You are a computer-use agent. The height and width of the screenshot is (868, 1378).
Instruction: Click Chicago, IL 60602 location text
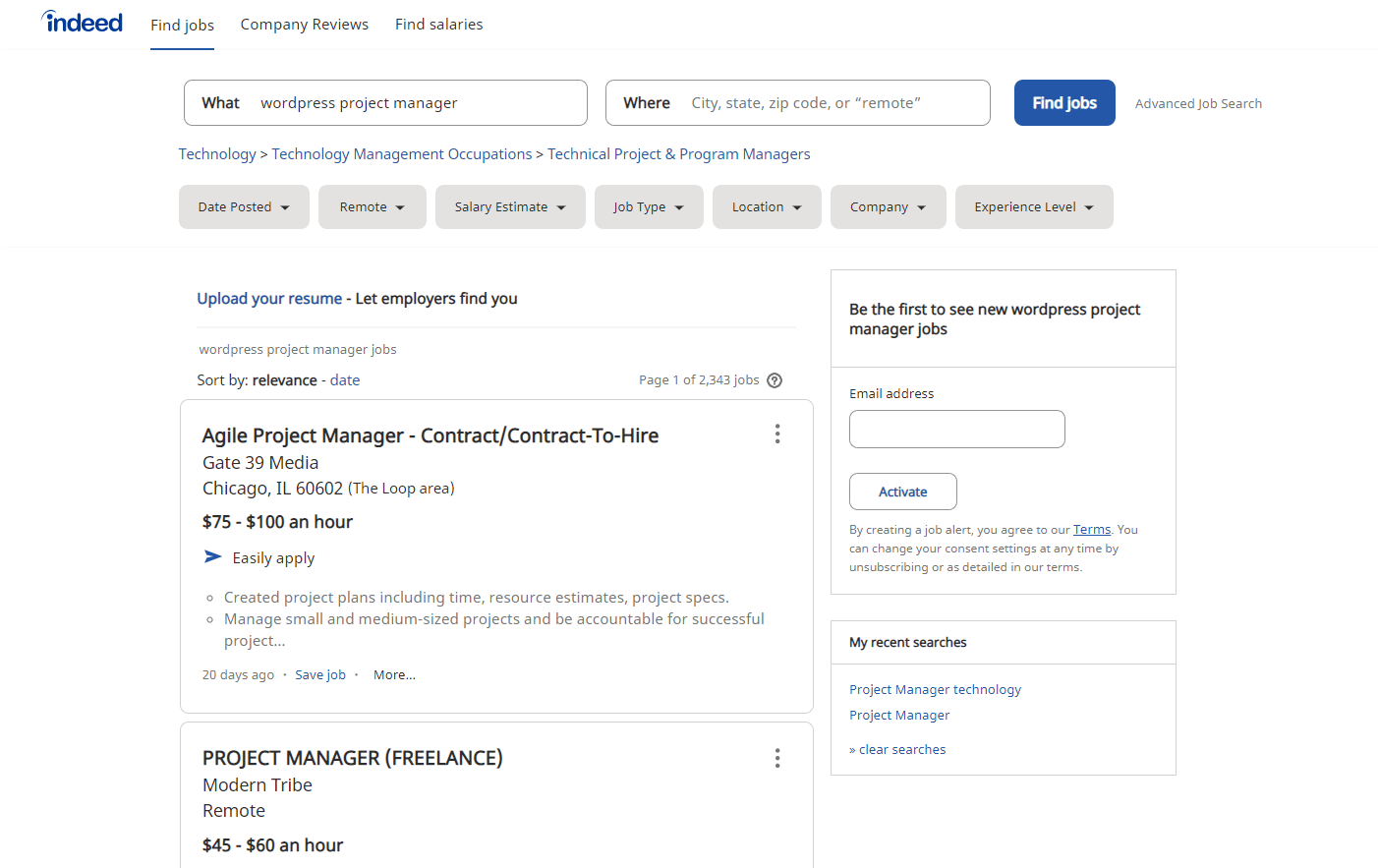tap(272, 489)
